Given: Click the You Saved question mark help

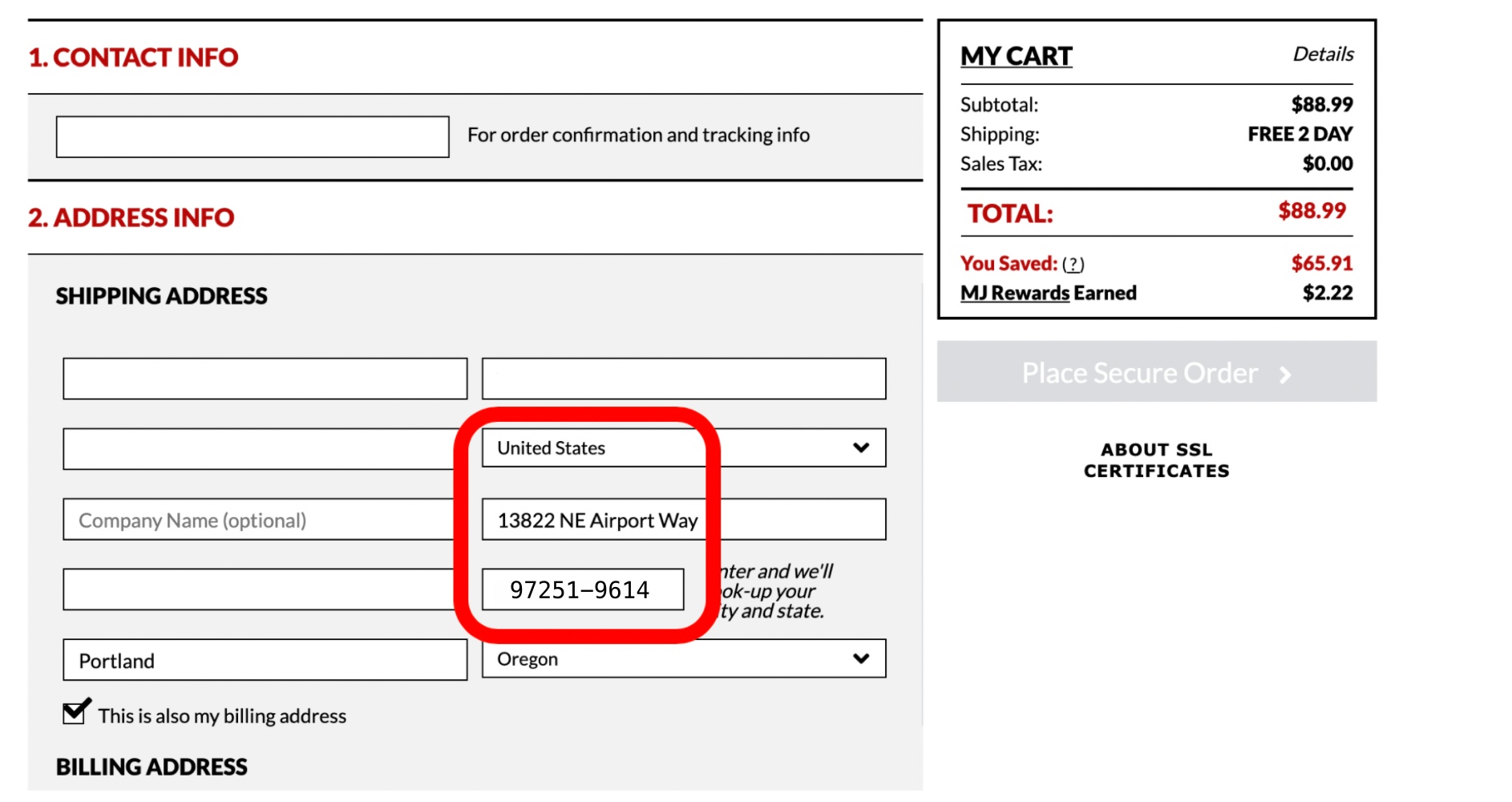Looking at the screenshot, I should [1073, 264].
